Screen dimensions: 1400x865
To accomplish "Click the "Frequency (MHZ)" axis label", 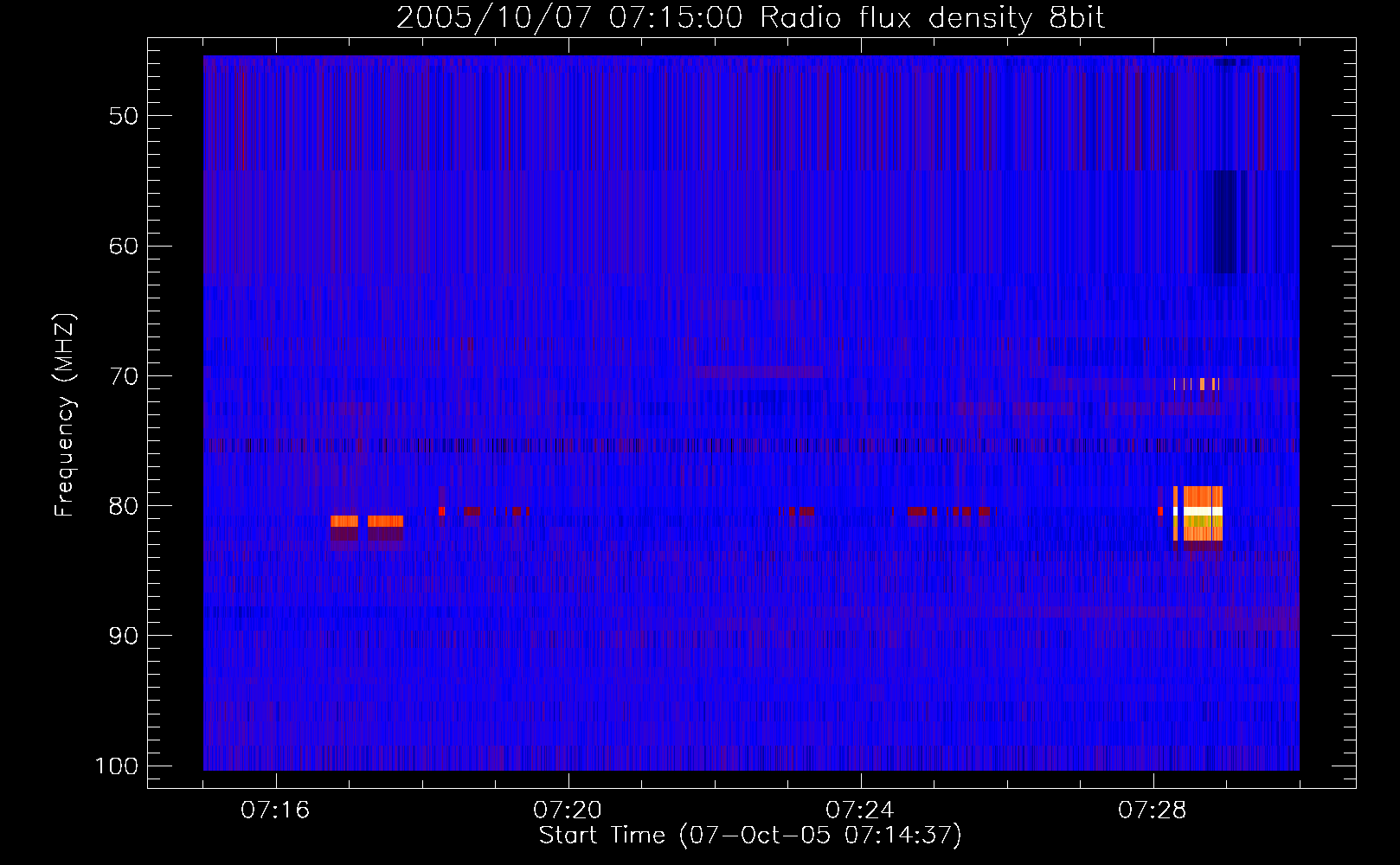I will click(65, 415).
